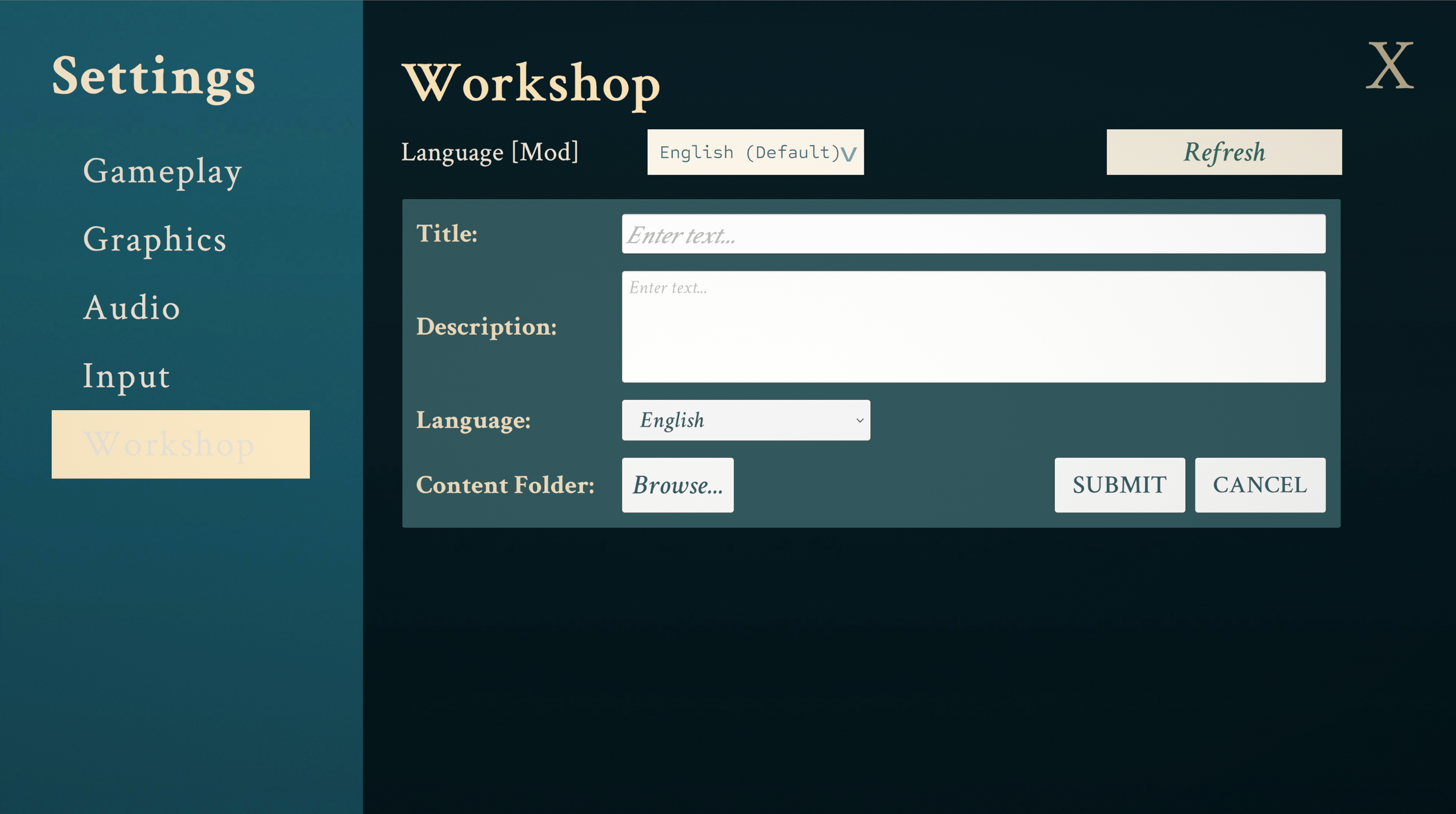This screenshot has height=814, width=1456.
Task: Click the Content Folder: label
Action: click(x=505, y=485)
